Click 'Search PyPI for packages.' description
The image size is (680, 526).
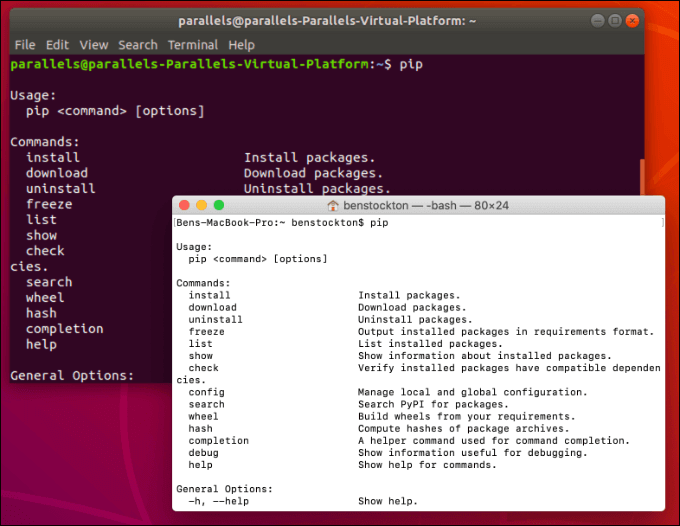(433, 405)
